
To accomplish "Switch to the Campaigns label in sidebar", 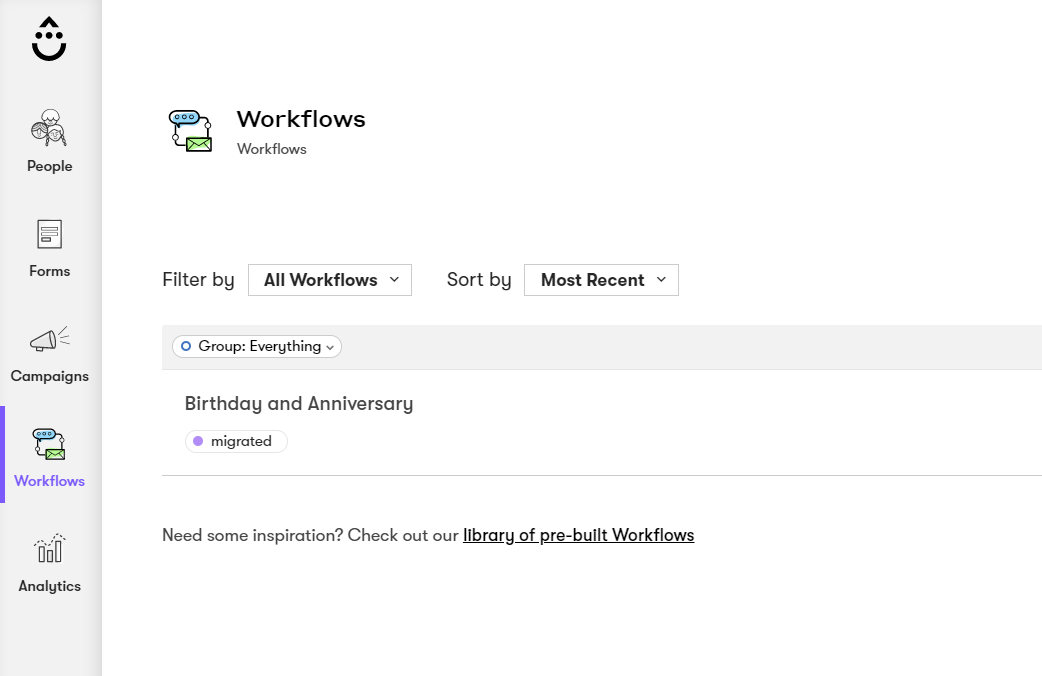I will coord(49,376).
